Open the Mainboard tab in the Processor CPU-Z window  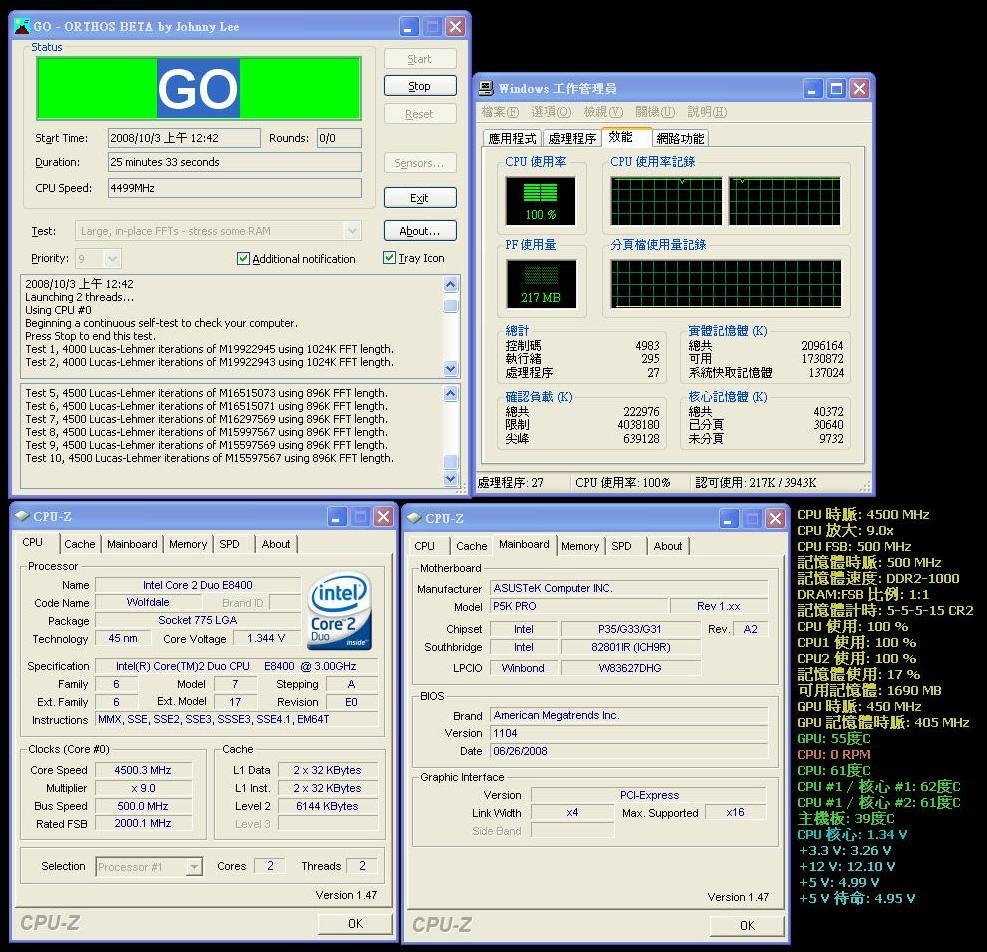[132, 544]
